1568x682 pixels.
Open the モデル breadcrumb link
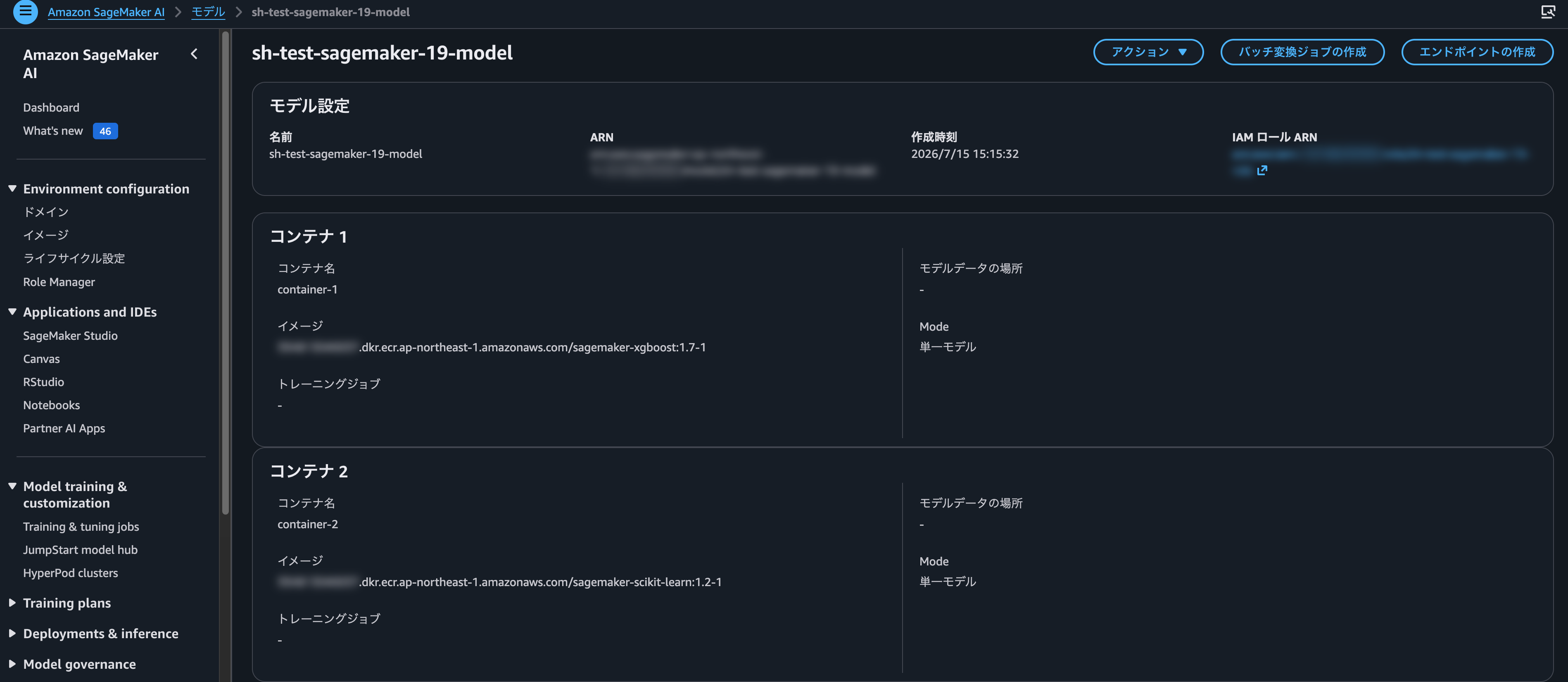tap(208, 12)
